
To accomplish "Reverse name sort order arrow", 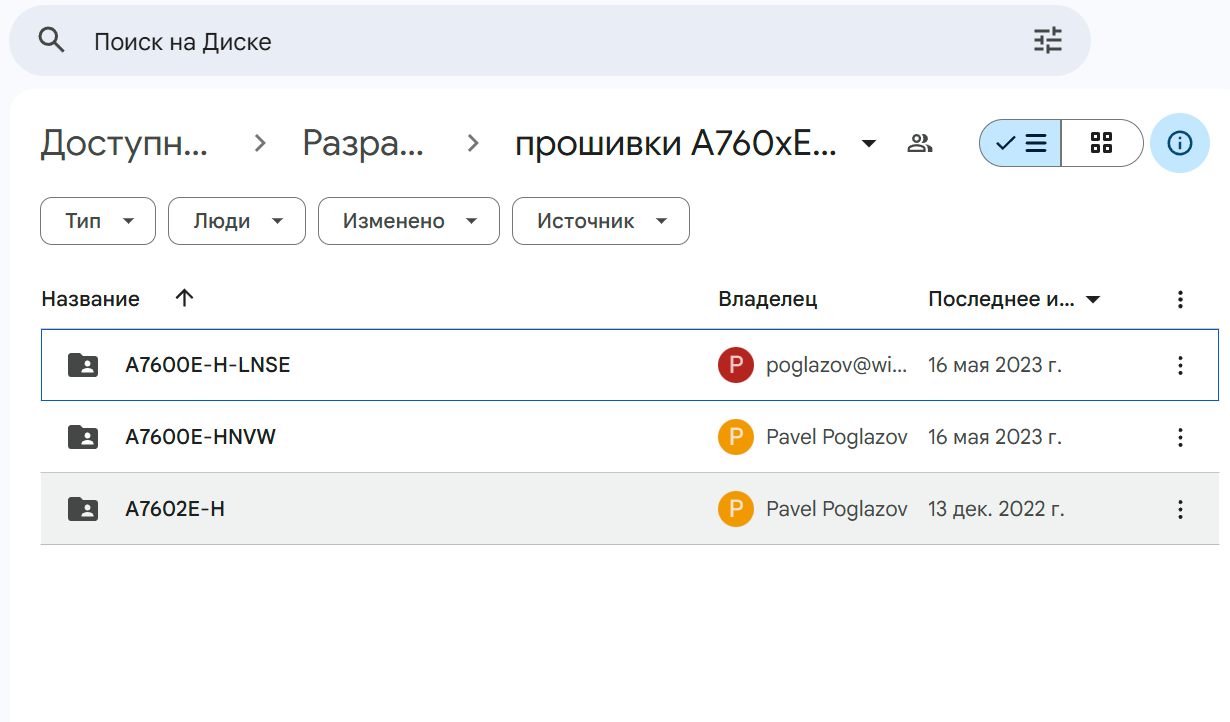I will point(184,298).
